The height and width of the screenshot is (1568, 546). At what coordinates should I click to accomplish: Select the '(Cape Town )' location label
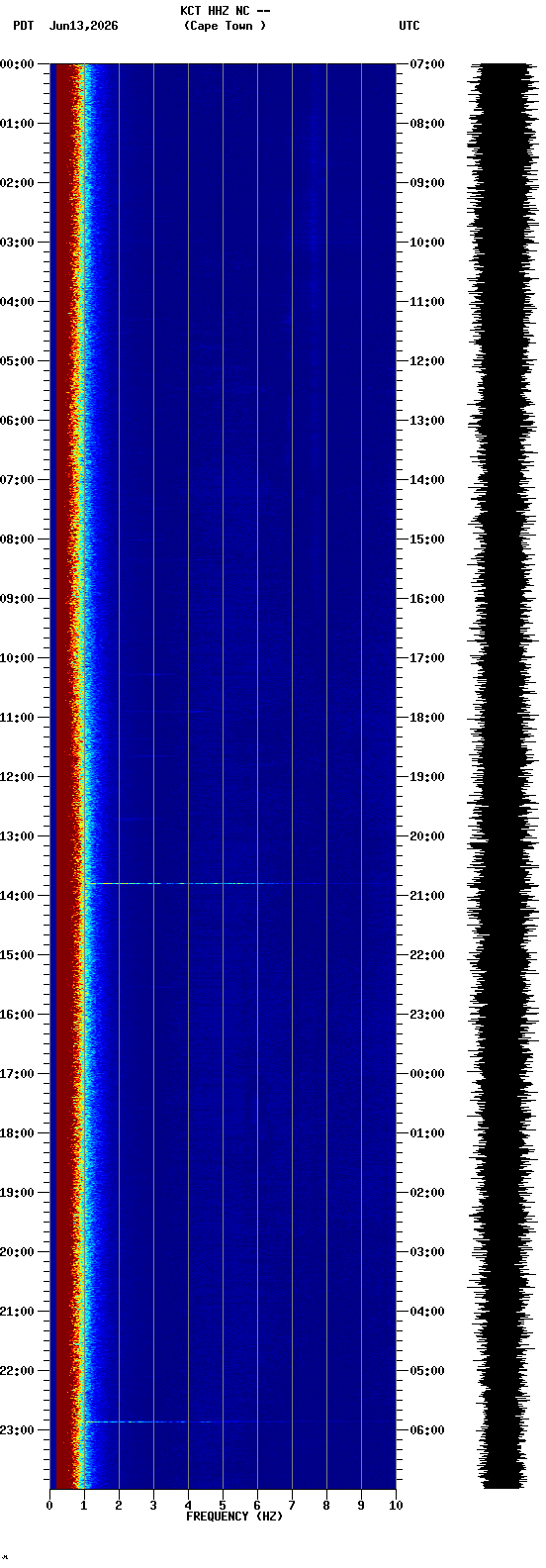point(225,26)
